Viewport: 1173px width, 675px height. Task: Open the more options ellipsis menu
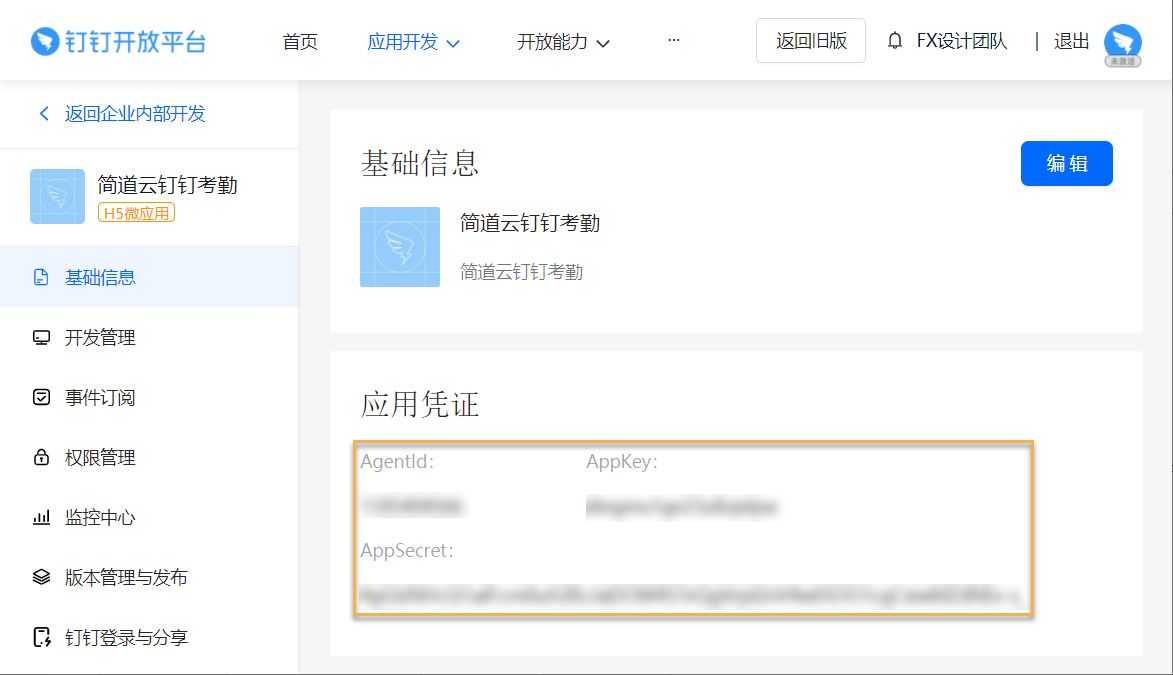click(674, 40)
